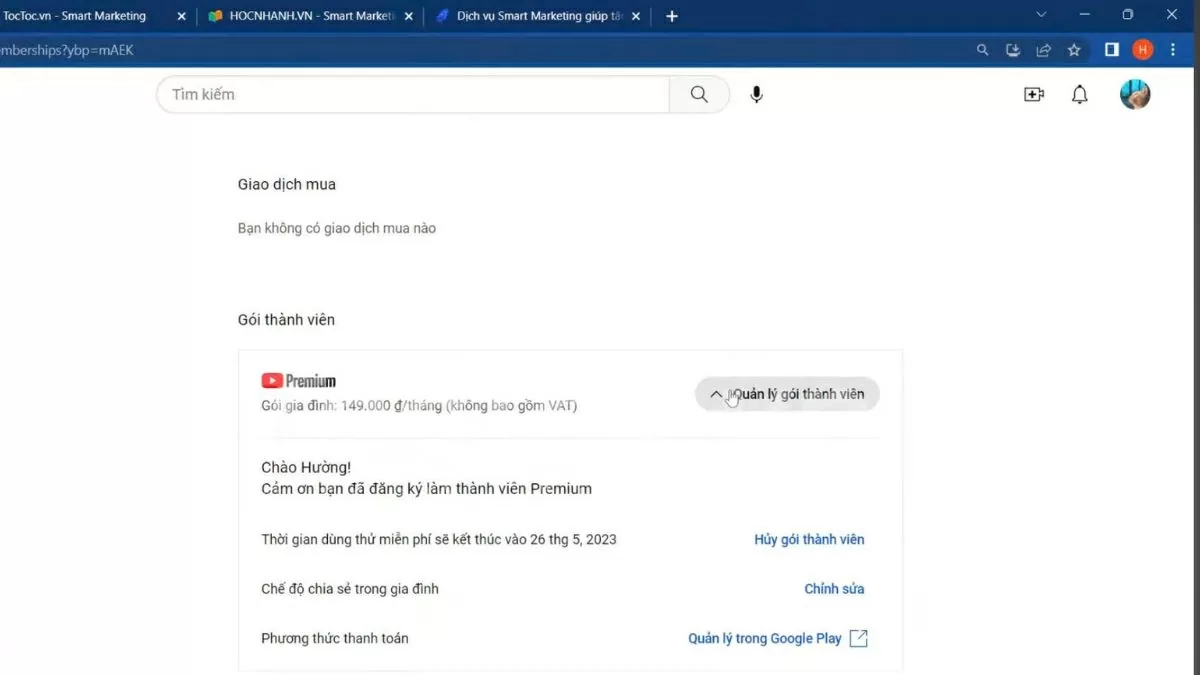Image resolution: width=1200 pixels, height=675 pixels.
Task: Open a new browser tab
Action: 672,16
